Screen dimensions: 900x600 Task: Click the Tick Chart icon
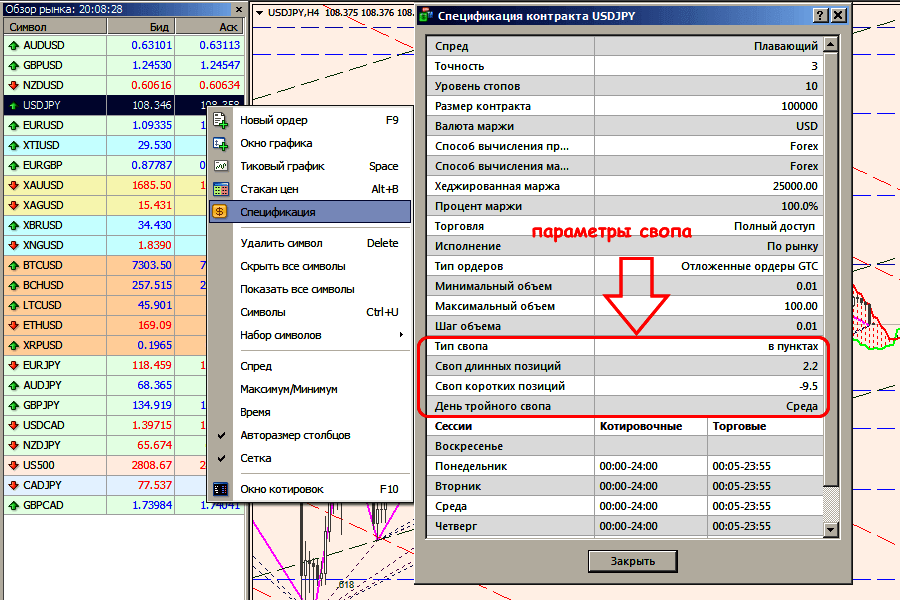click(221, 166)
